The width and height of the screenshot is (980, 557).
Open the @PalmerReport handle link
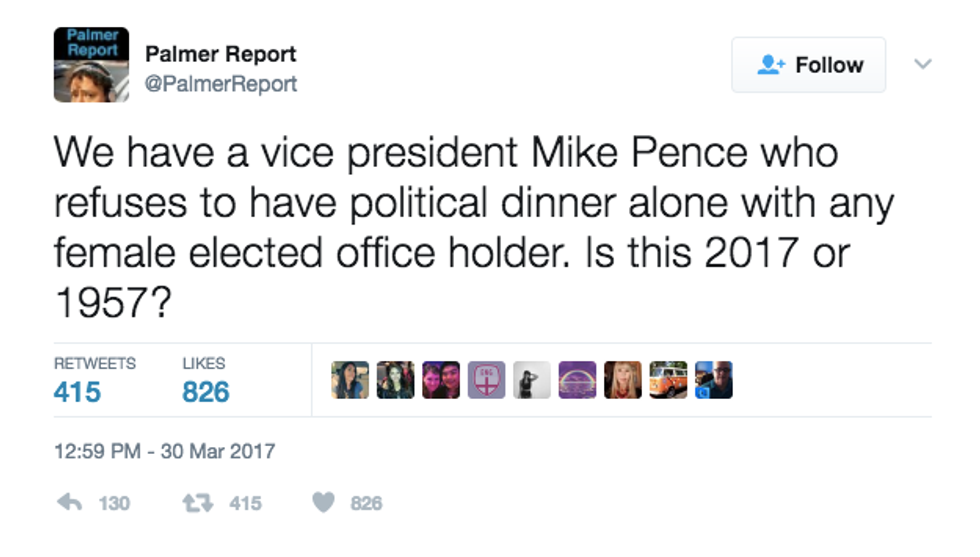point(221,84)
